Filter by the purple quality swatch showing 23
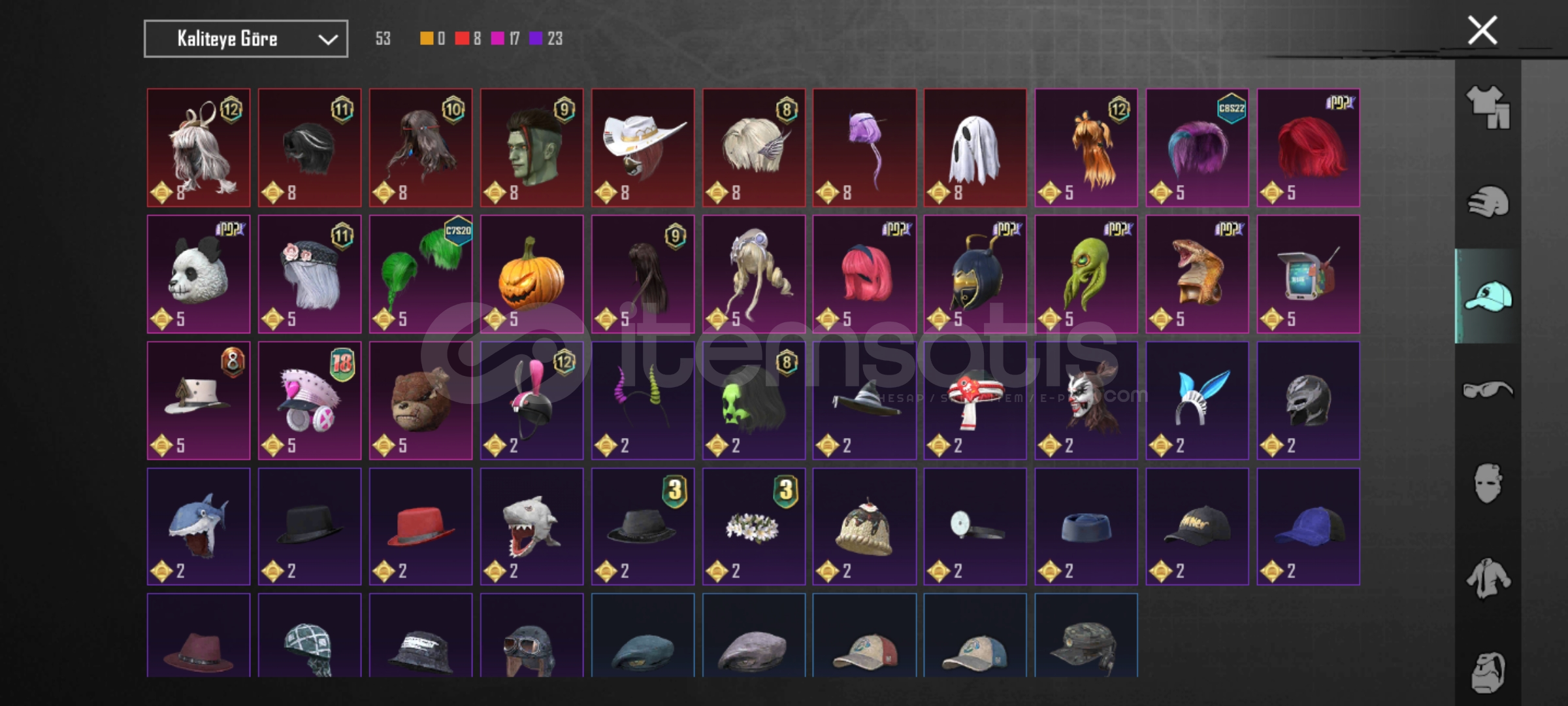Screen dimensions: 1568x706 536,39
